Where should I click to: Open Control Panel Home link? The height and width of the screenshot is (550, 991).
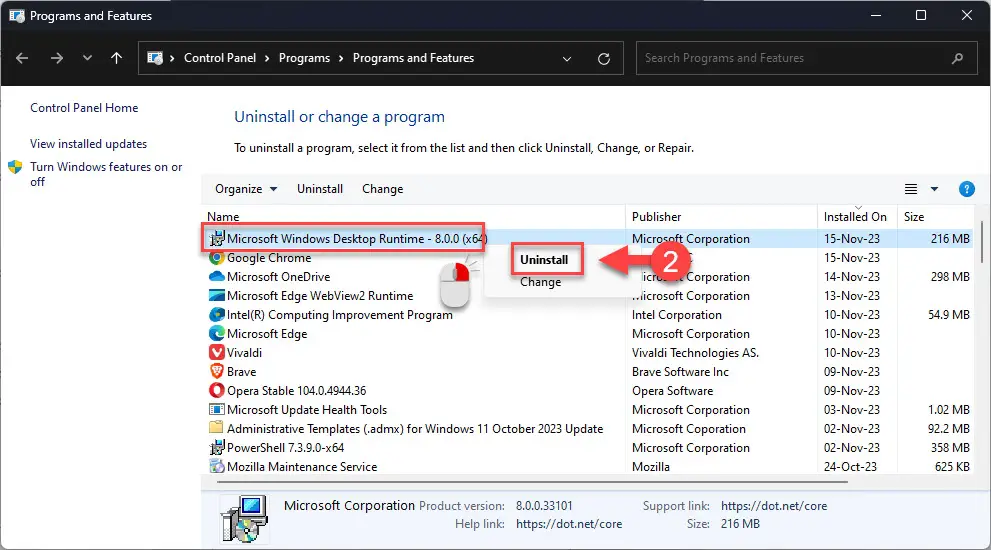[84, 108]
